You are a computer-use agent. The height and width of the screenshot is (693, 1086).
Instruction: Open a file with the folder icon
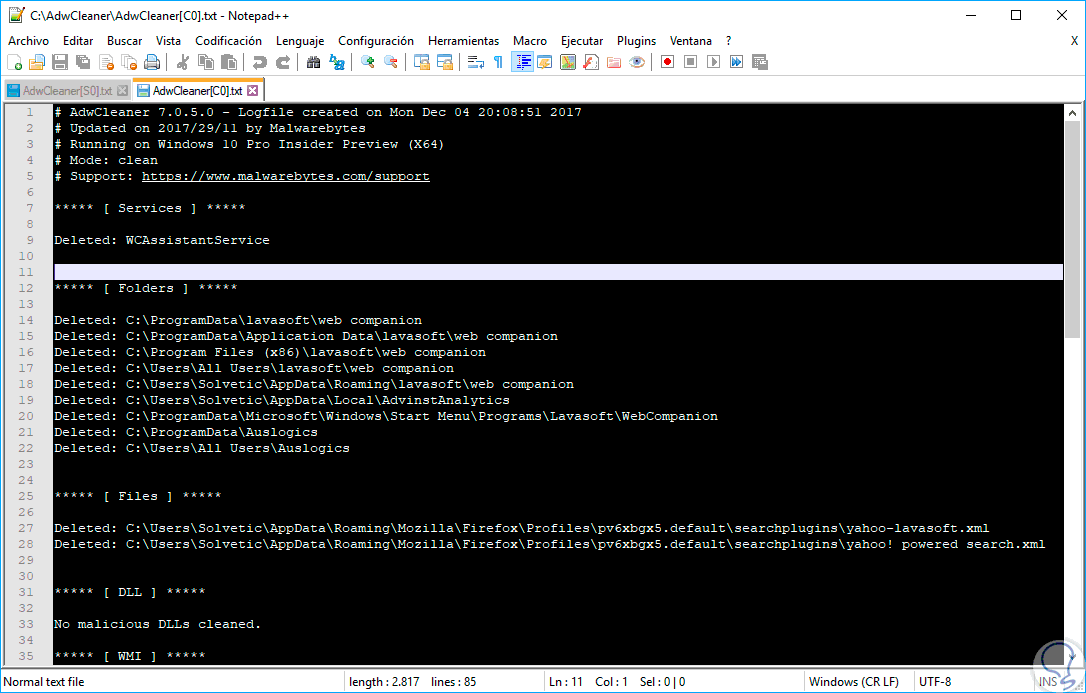click(37, 62)
